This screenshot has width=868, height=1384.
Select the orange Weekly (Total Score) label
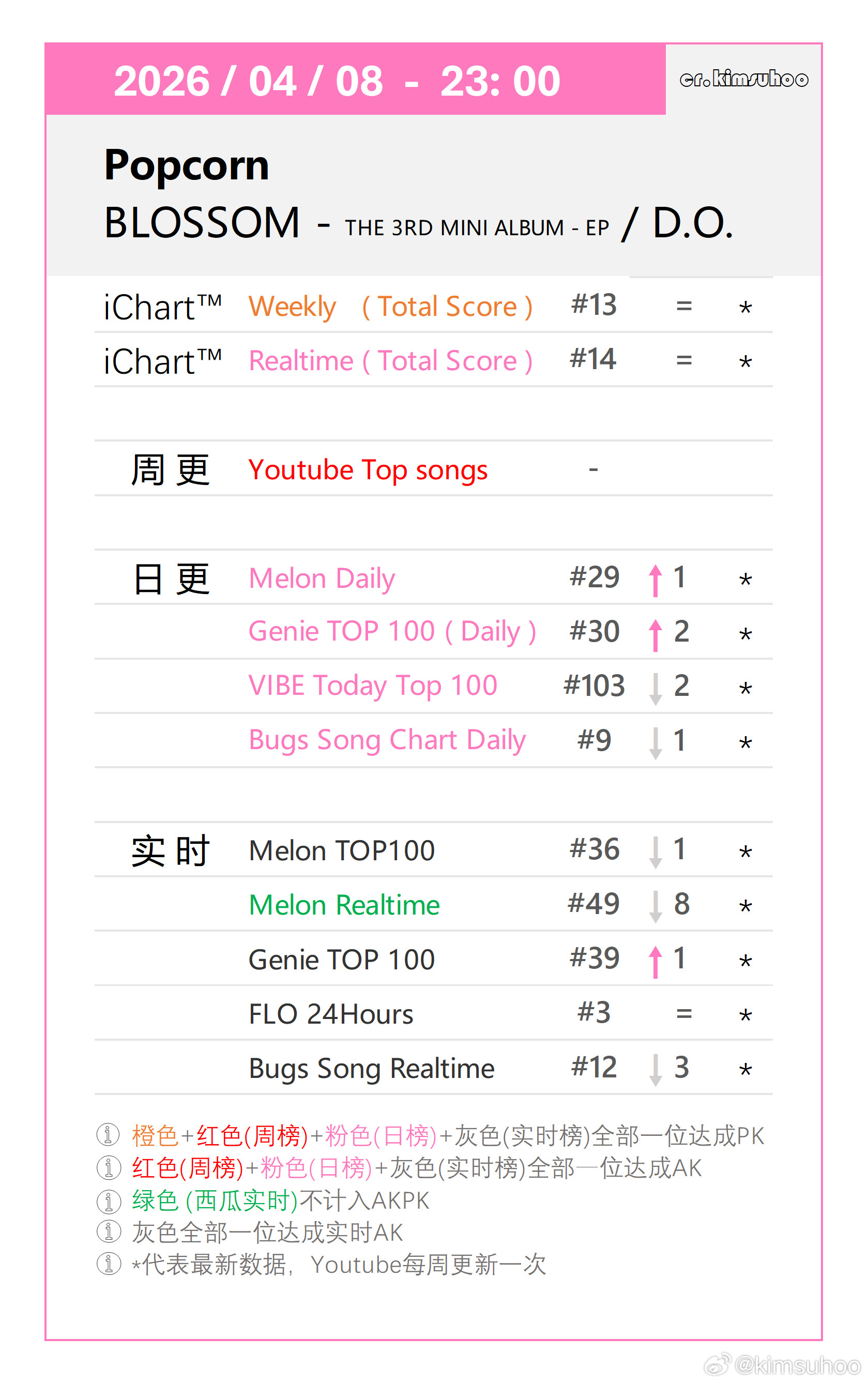[x=390, y=307]
